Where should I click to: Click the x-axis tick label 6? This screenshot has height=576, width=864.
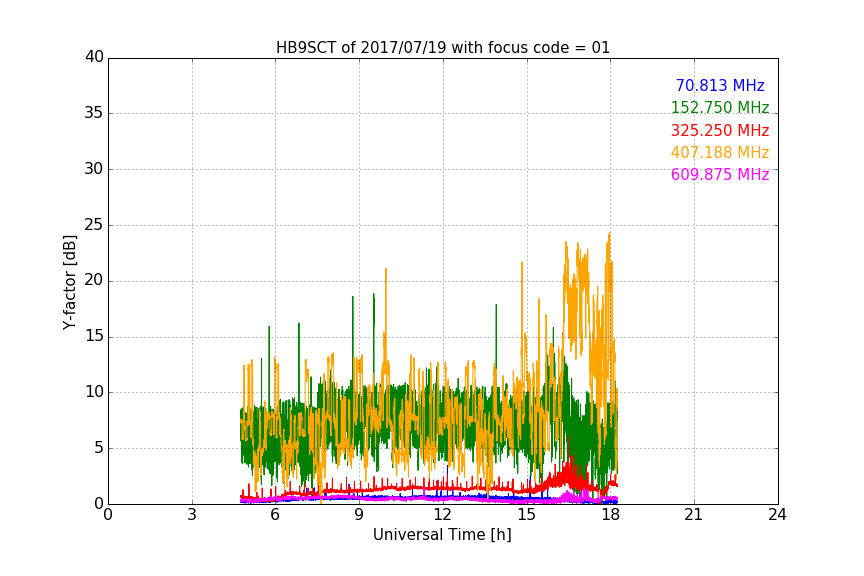pos(276,515)
